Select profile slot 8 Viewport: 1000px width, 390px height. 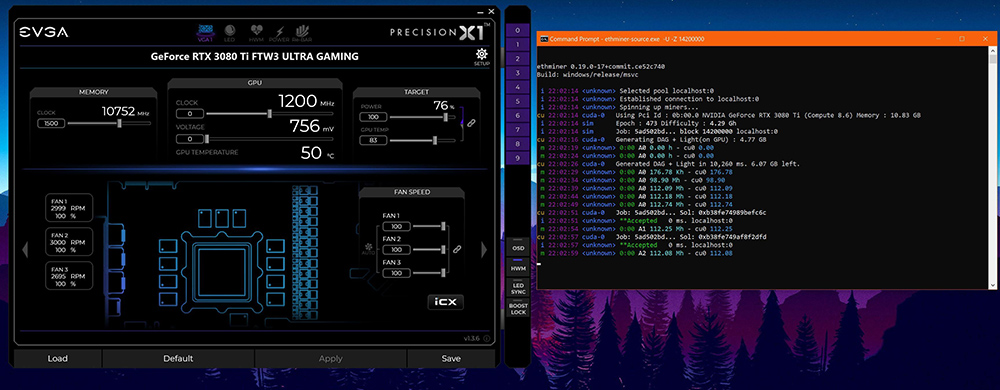point(518,143)
